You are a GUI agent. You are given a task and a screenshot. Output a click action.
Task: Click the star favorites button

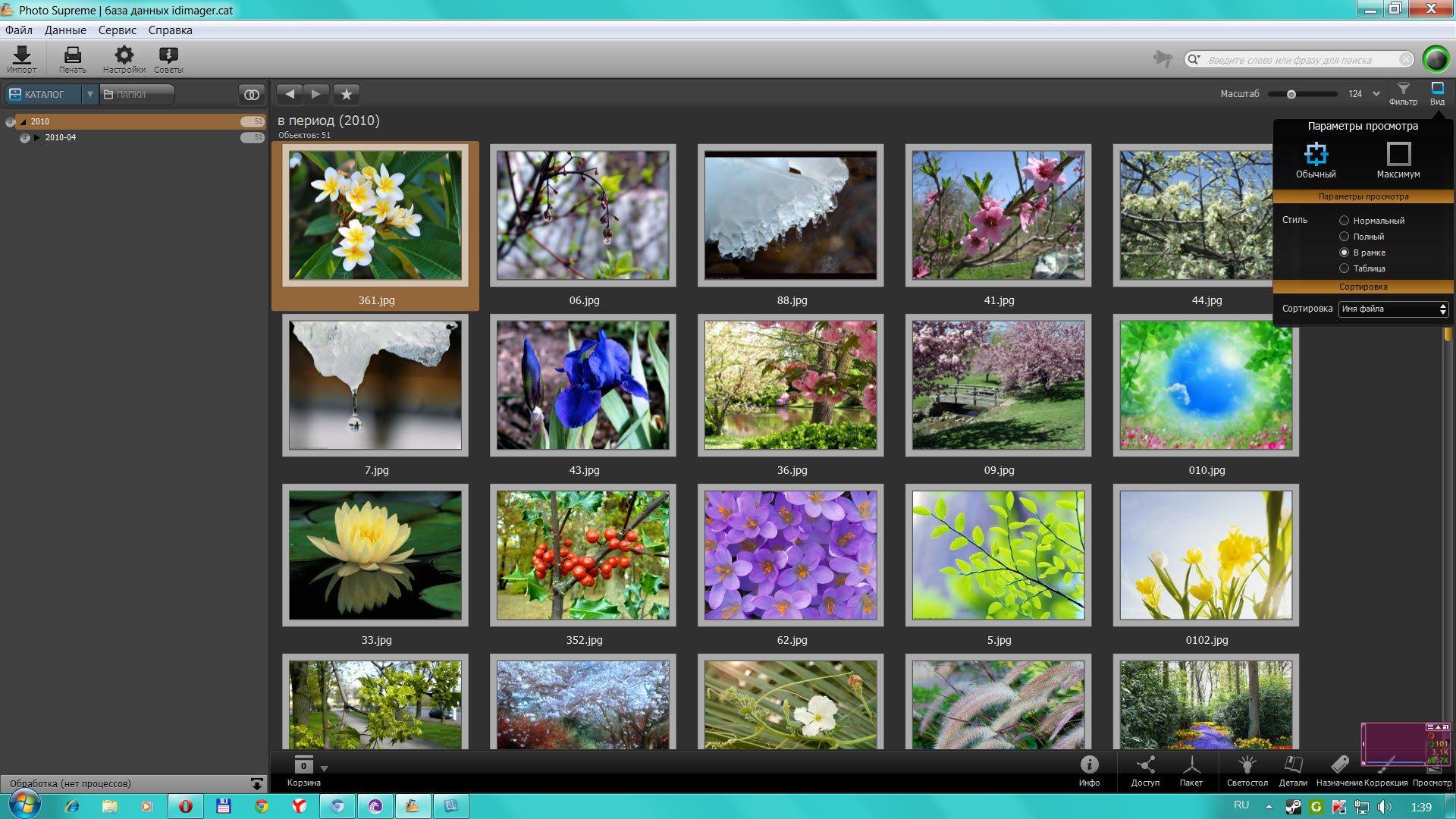tap(347, 94)
